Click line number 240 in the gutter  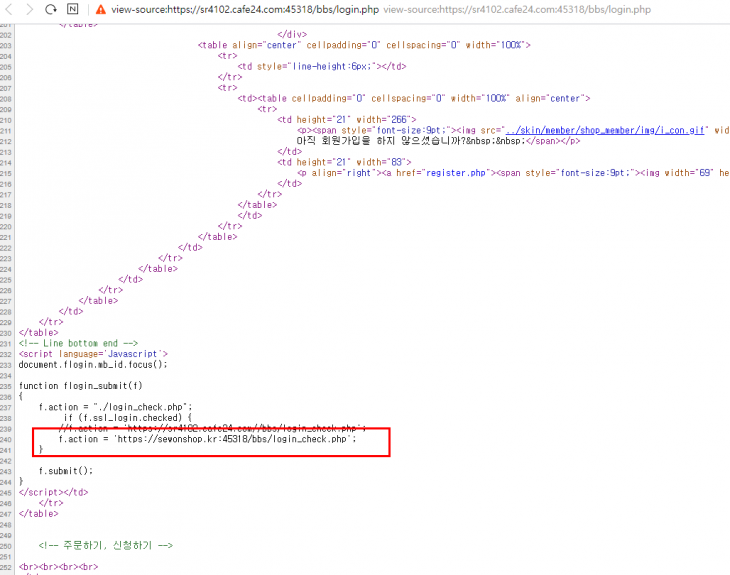[x=6, y=439]
